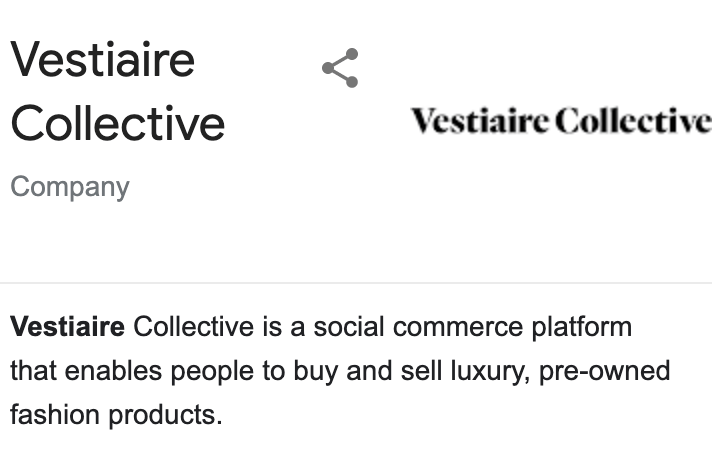The image size is (712, 450).
Task: Click the words "is a" in the description
Action: click(x=283, y=326)
